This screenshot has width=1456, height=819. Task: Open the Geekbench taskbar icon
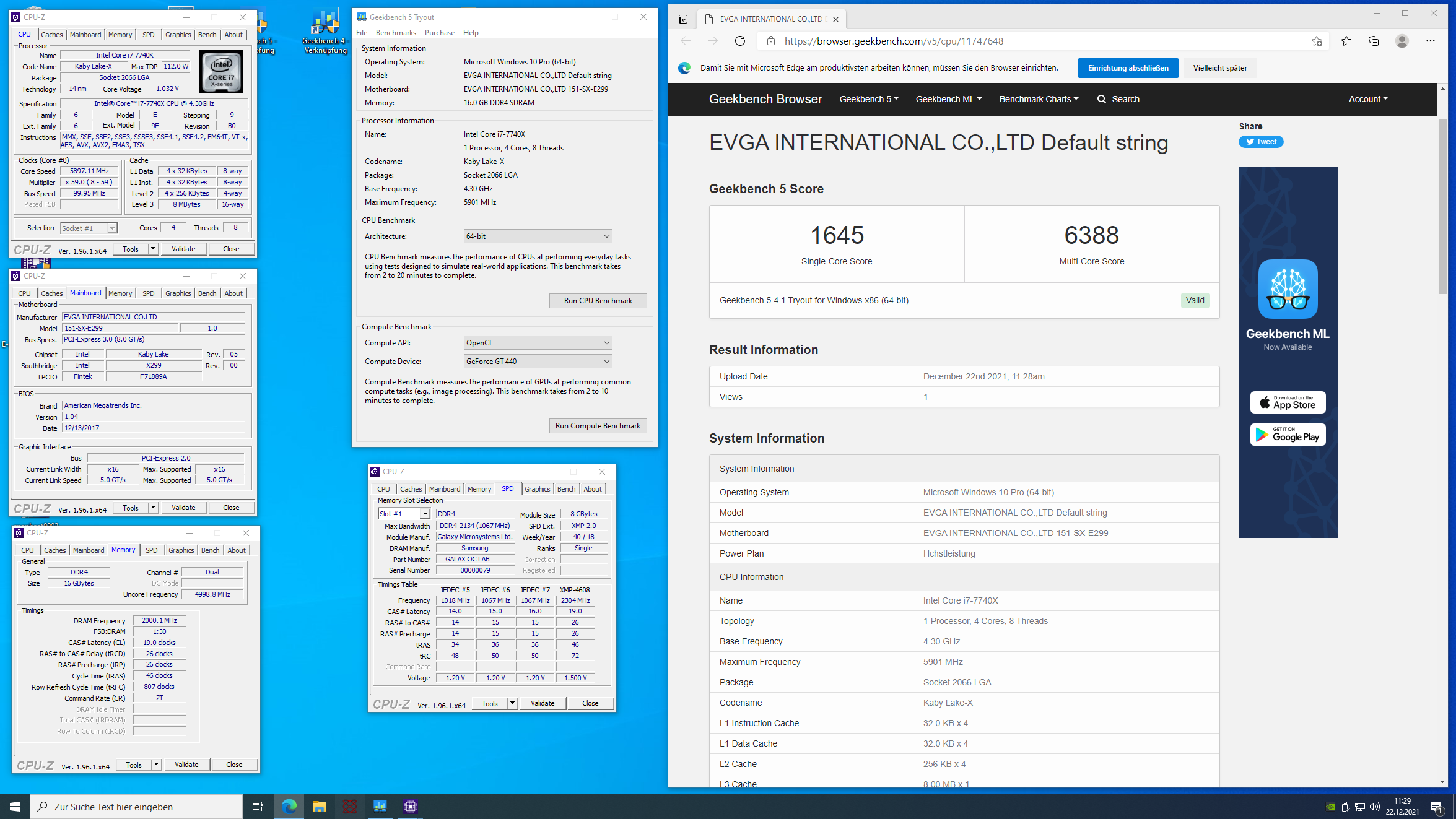click(x=380, y=807)
